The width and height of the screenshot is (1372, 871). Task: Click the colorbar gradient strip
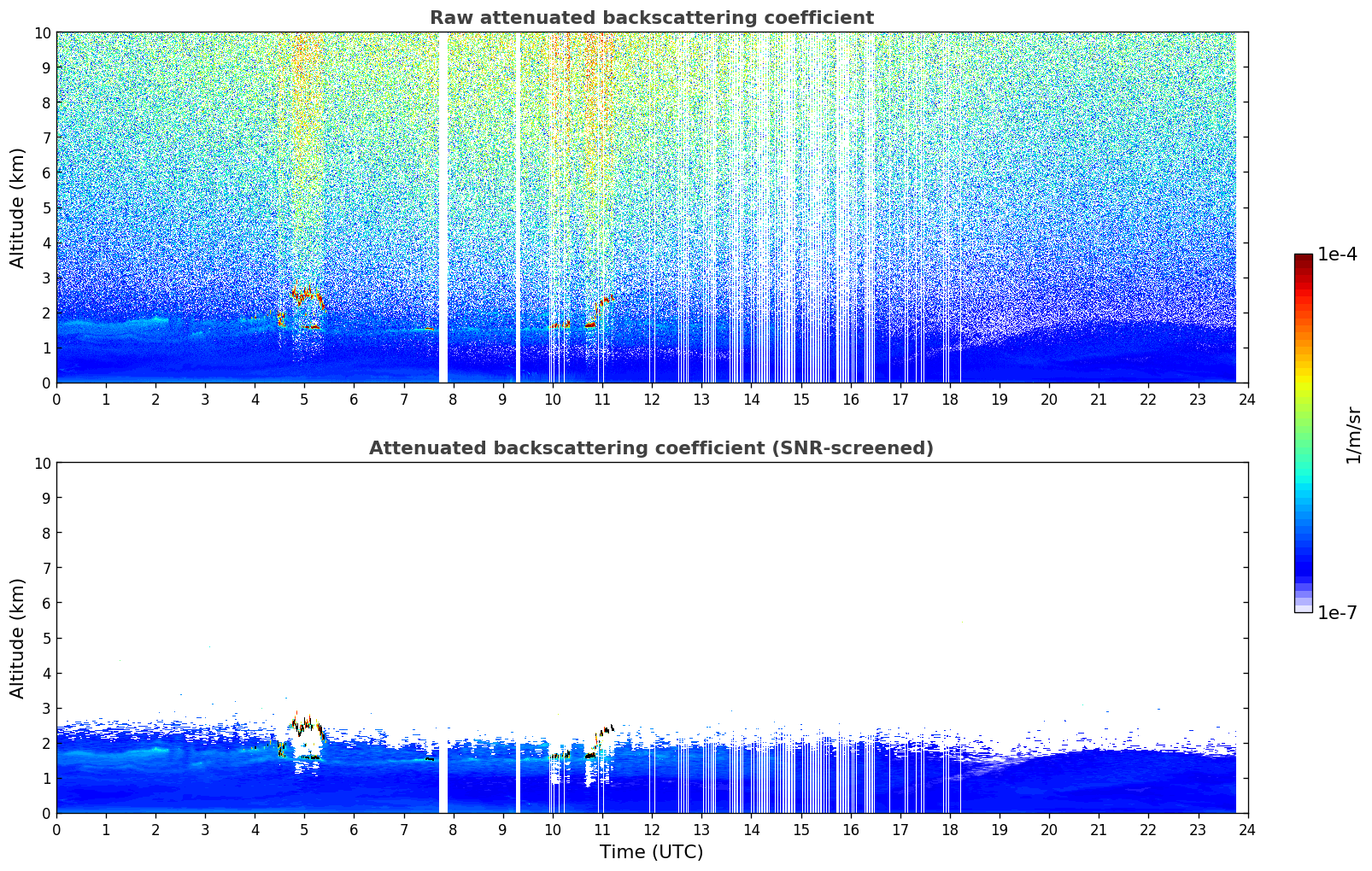1303,433
